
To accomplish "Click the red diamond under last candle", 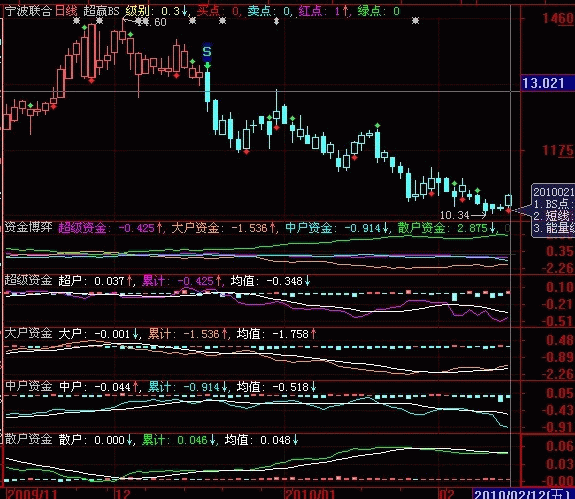I will point(508,211).
